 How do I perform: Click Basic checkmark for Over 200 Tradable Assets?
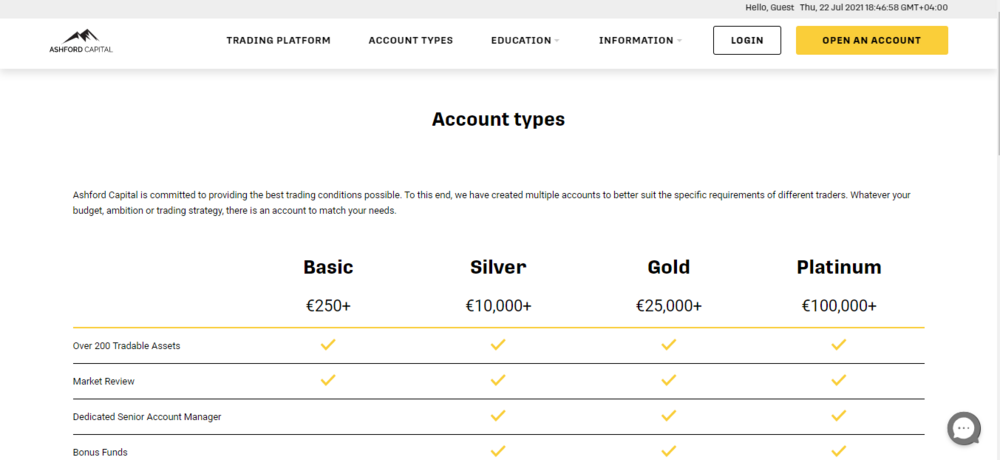tap(328, 345)
